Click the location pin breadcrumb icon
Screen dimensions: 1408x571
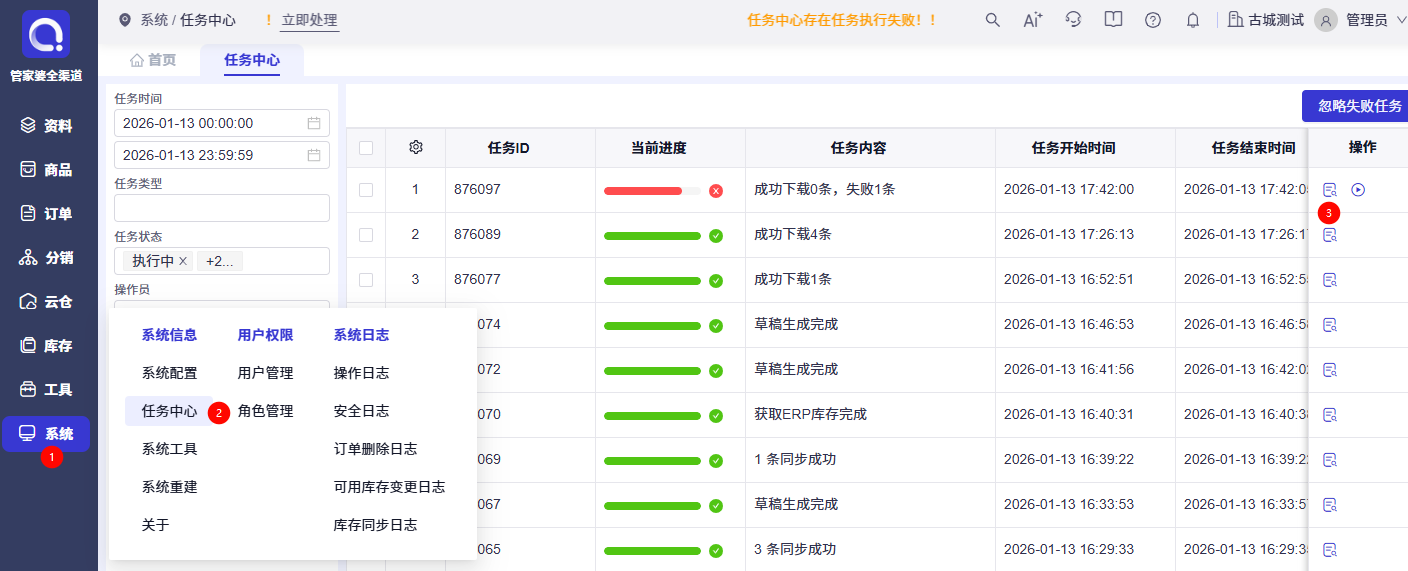point(124,20)
